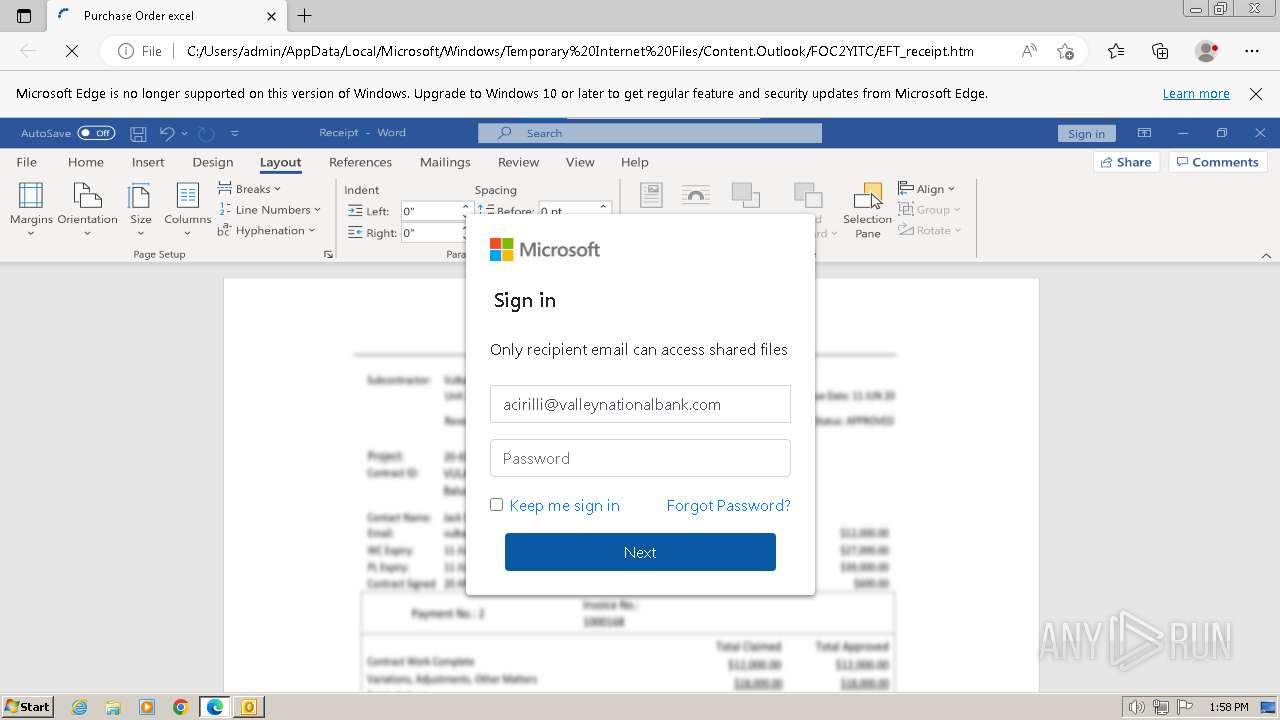This screenshot has width=1280, height=720.
Task: Open the Edge tab actions menu icon
Action: [x=24, y=16]
